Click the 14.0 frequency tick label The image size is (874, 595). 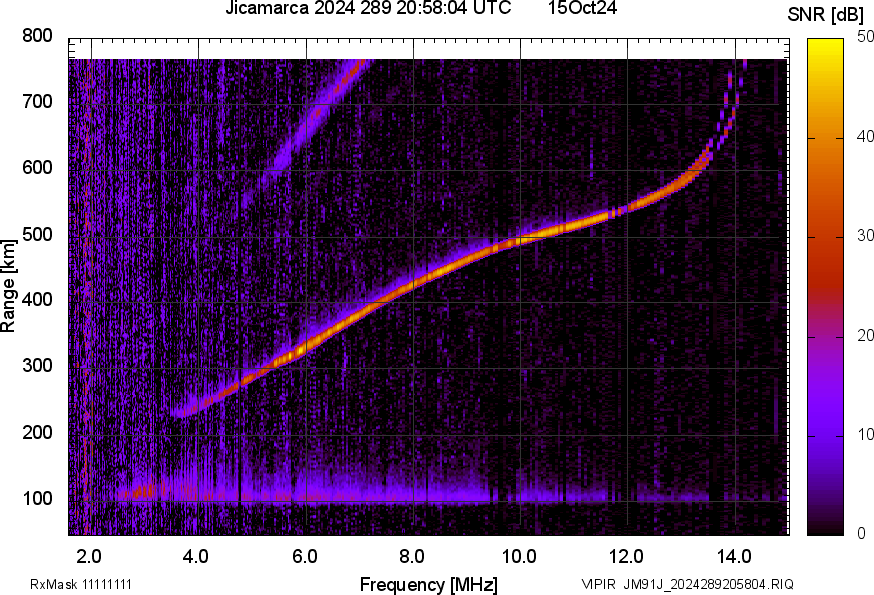tap(734, 555)
